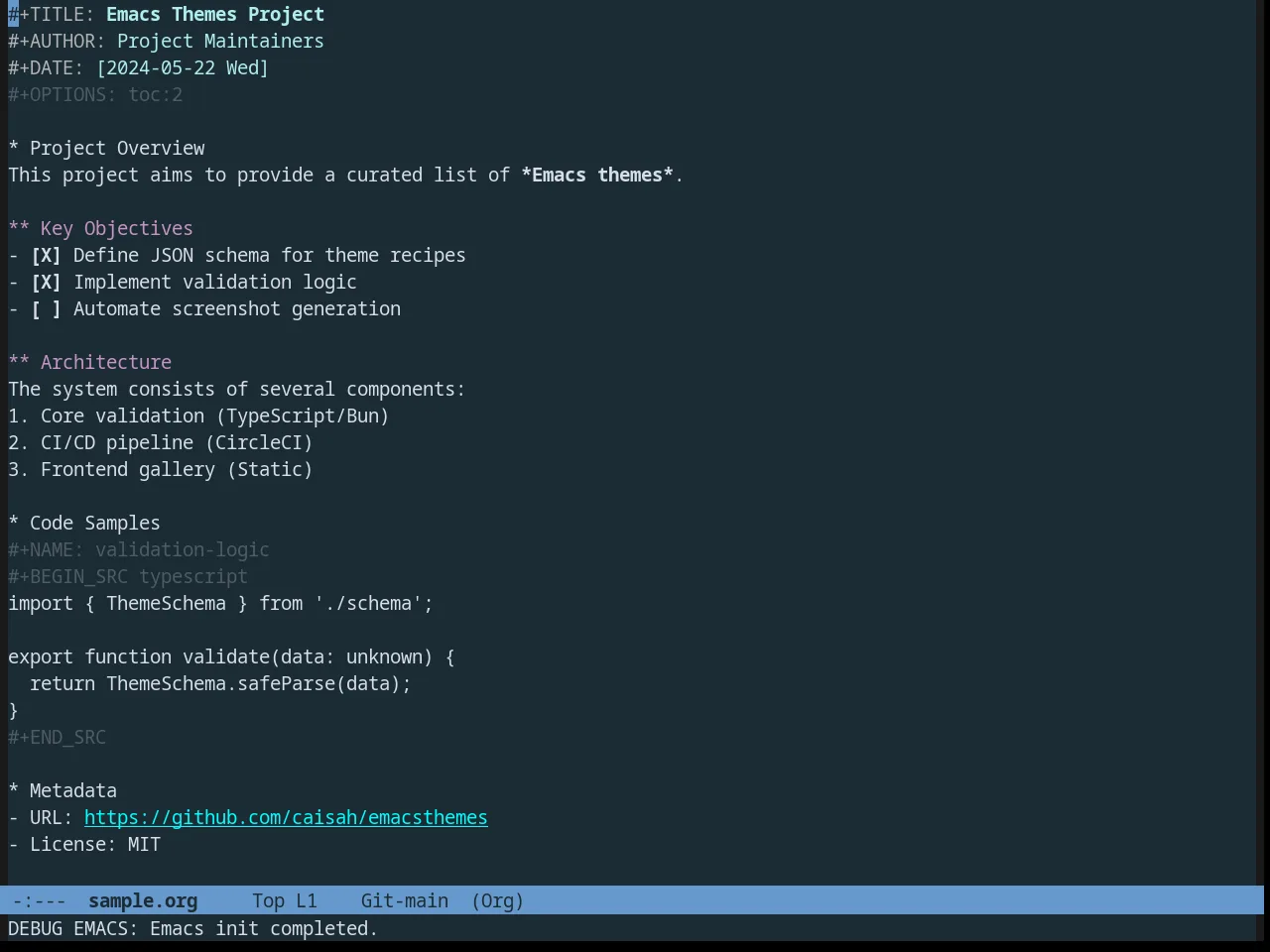
Task: Collapse the 'Key Objectives' subheading stars
Action: tap(19, 228)
